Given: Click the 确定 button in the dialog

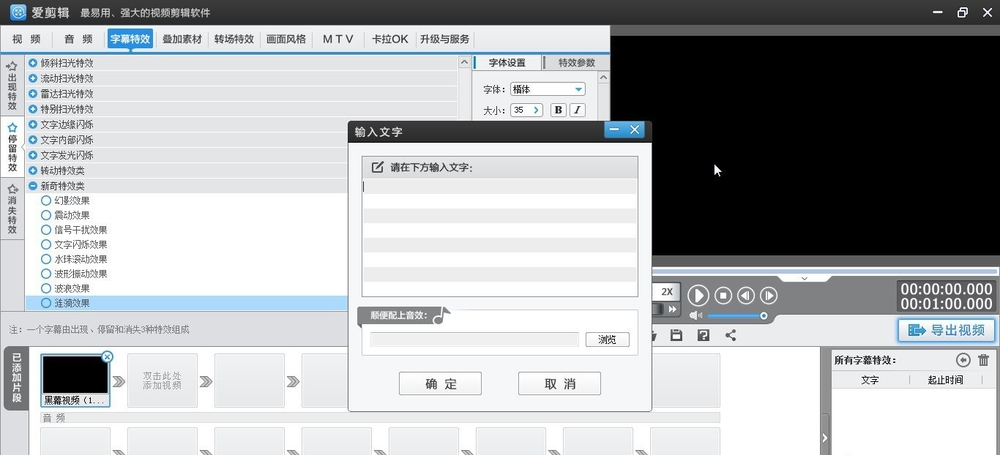Looking at the screenshot, I should [x=440, y=384].
